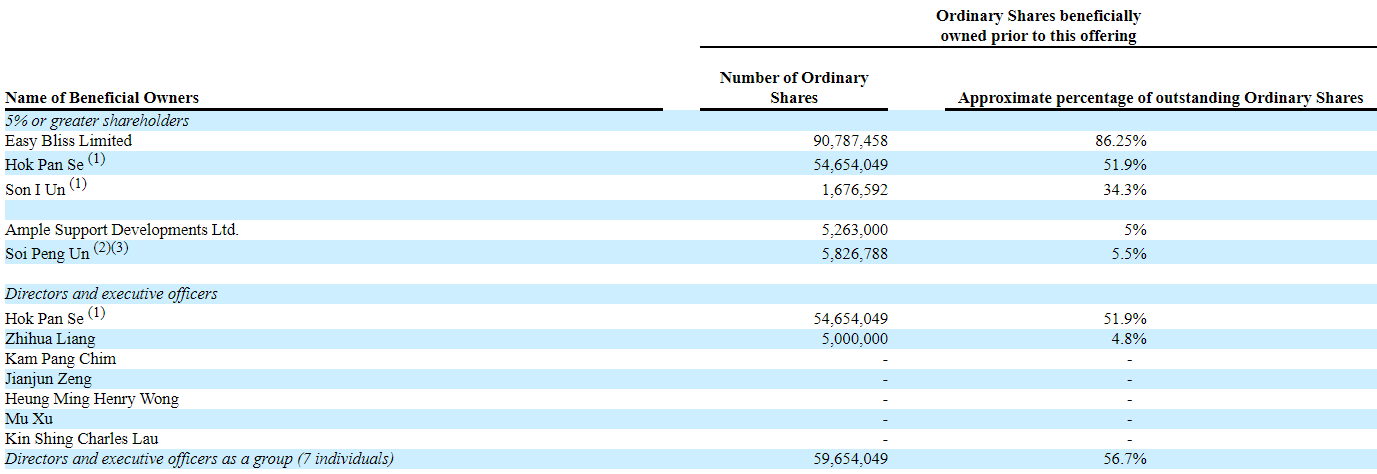The height and width of the screenshot is (474, 1377).
Task: Select the 34.3% percentage cell
Action: click(x=1129, y=189)
